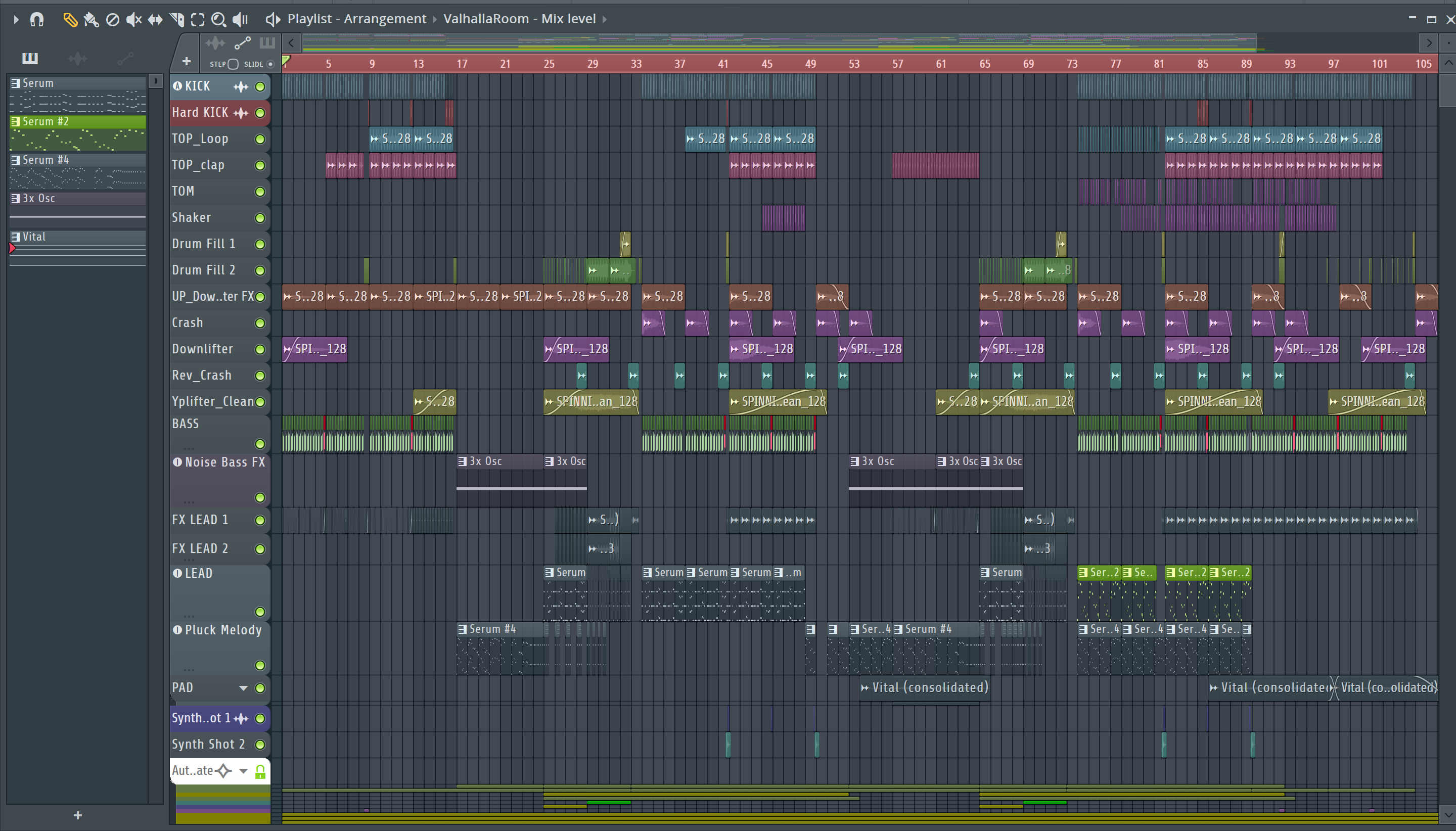Click waveform icon on KICK track
Viewport: 1456px width, 831px height.
[241, 87]
